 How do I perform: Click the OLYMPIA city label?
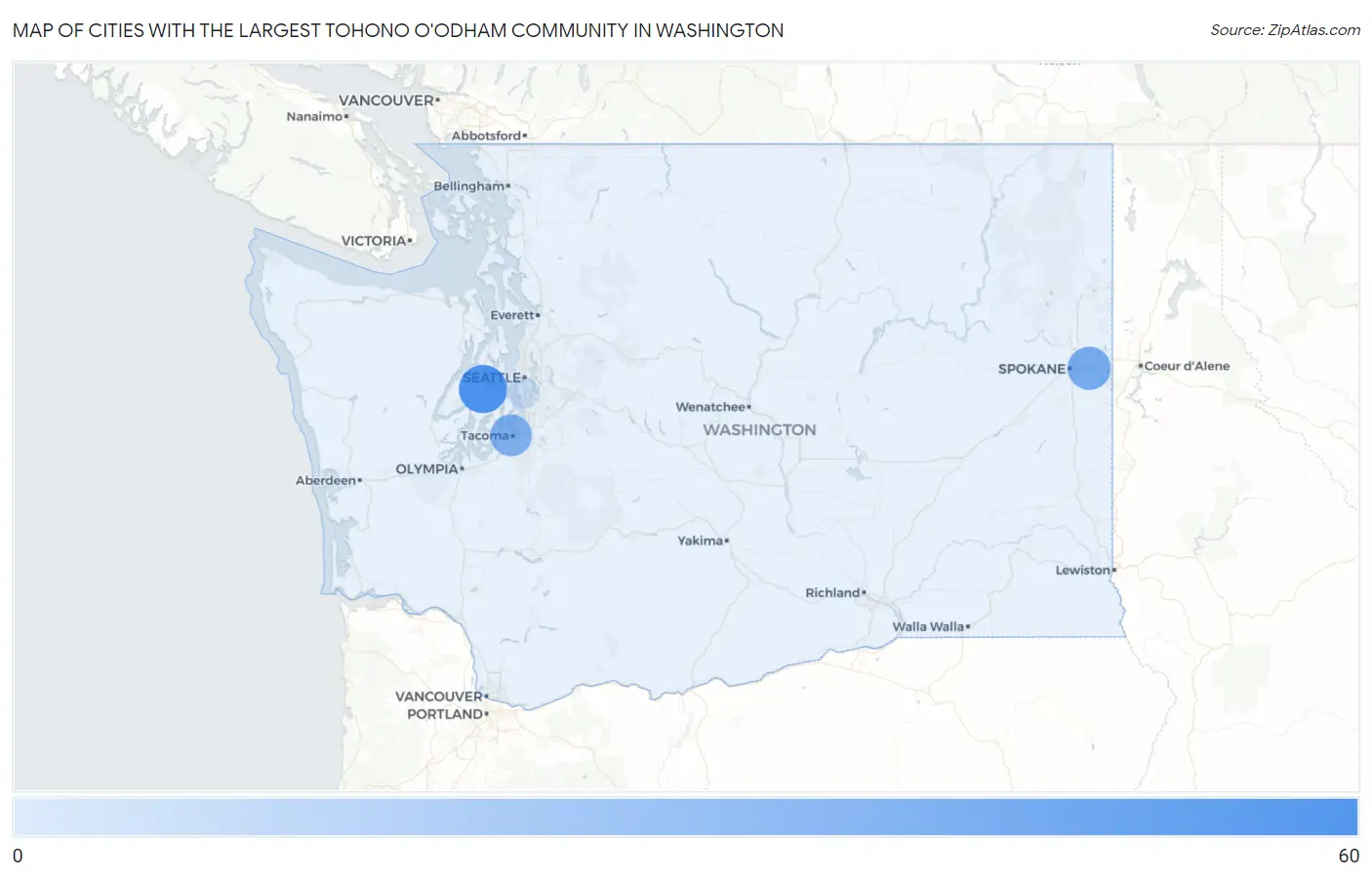pos(426,469)
